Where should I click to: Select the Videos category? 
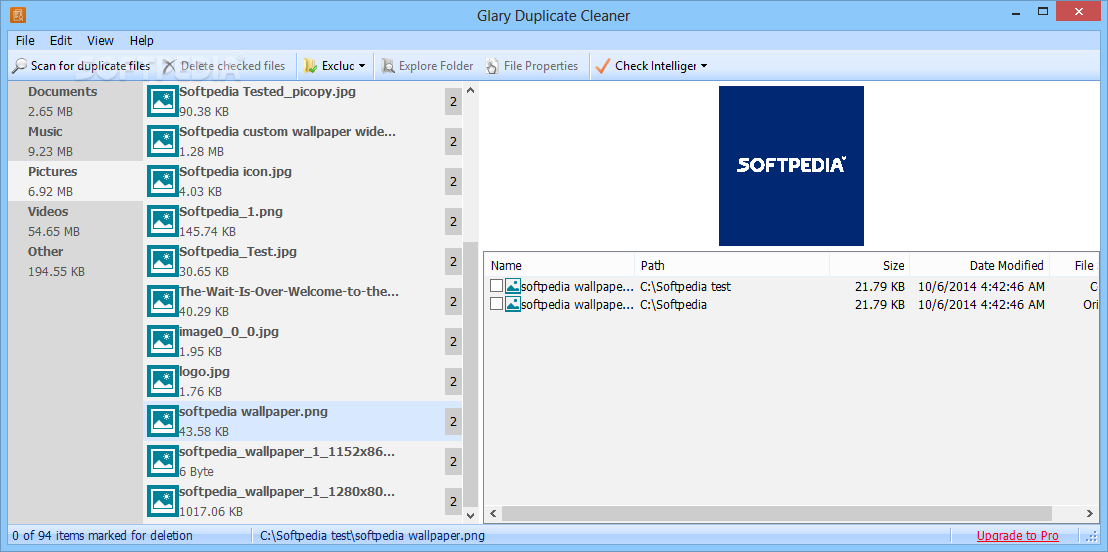tap(76, 221)
